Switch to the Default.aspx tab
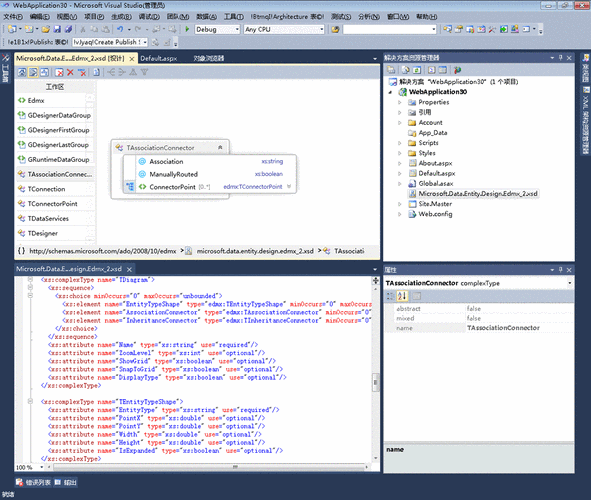This screenshot has height=500, width=591. pos(159,58)
